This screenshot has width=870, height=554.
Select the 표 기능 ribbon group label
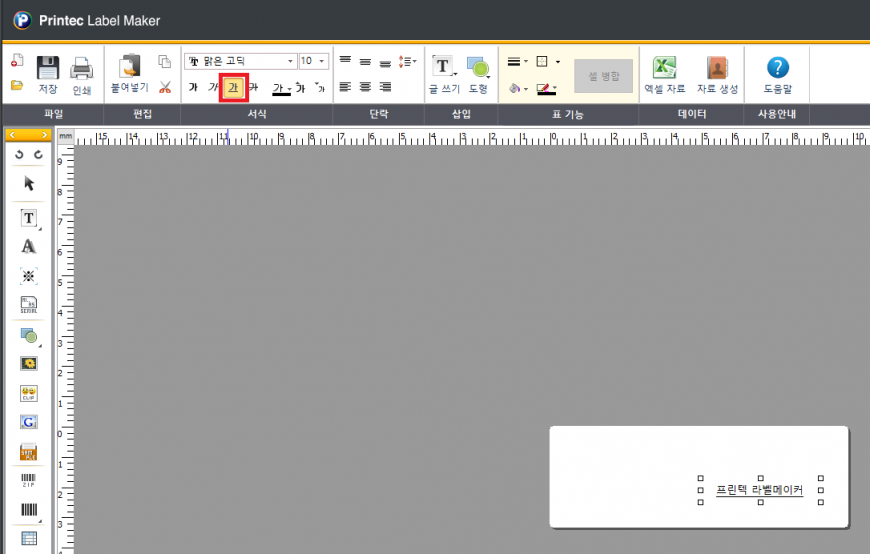(x=568, y=114)
